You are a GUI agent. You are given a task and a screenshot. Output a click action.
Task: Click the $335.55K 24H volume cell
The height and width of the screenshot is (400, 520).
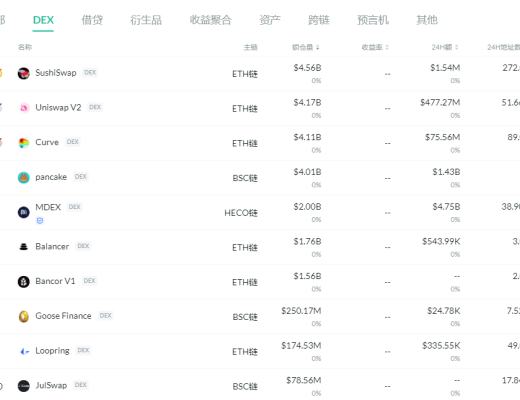[441, 346]
